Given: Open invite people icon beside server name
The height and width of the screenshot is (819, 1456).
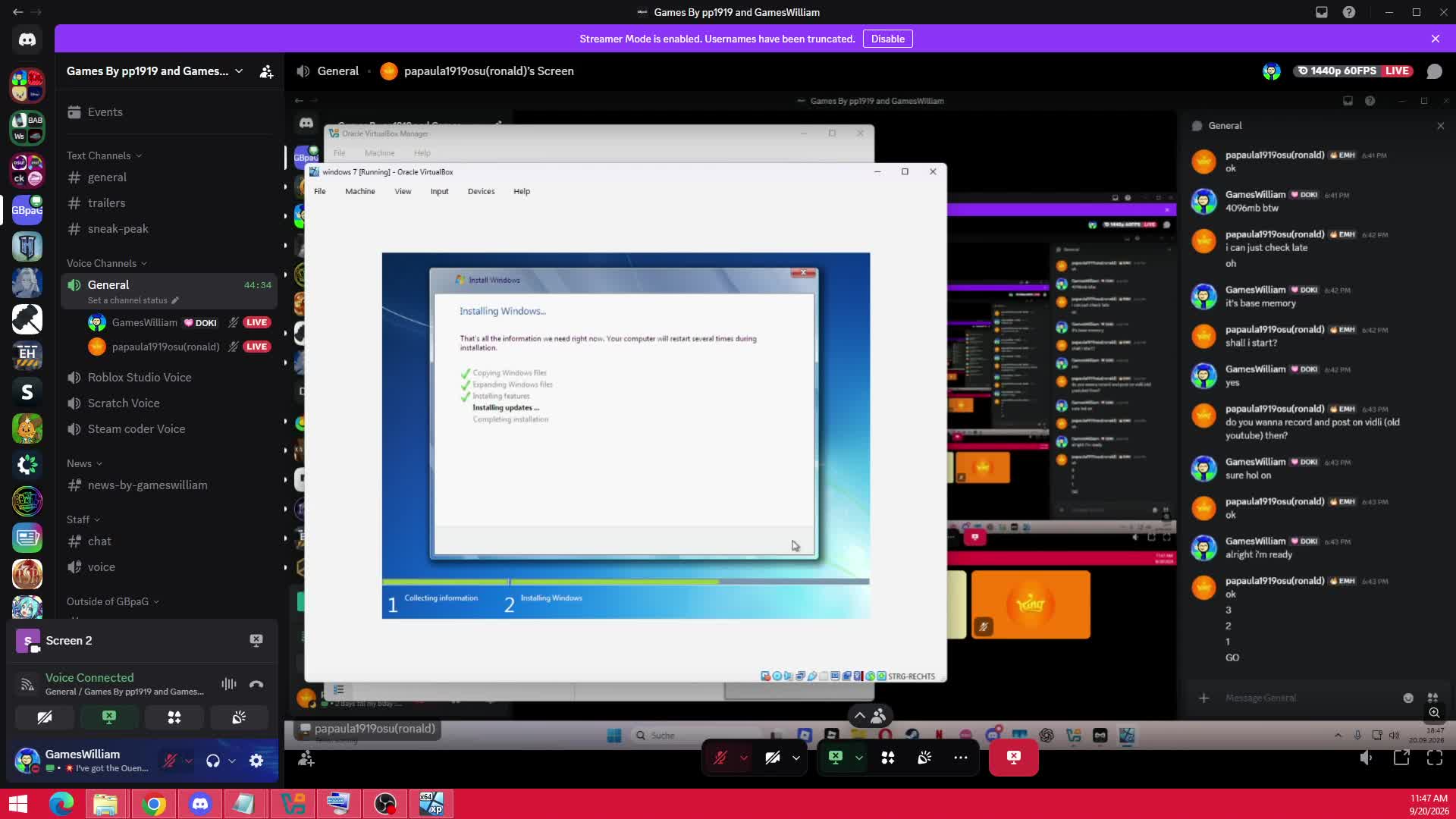Looking at the screenshot, I should pos(266,71).
